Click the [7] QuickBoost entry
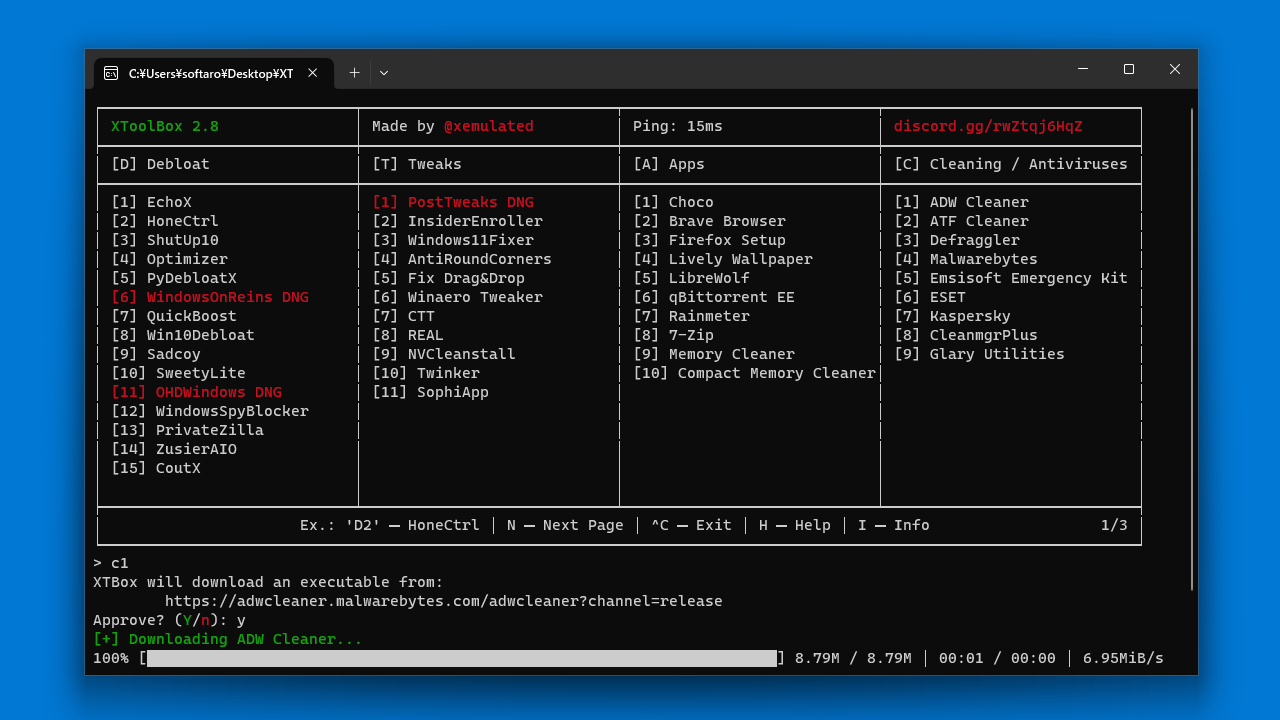The image size is (1280, 720). point(174,316)
